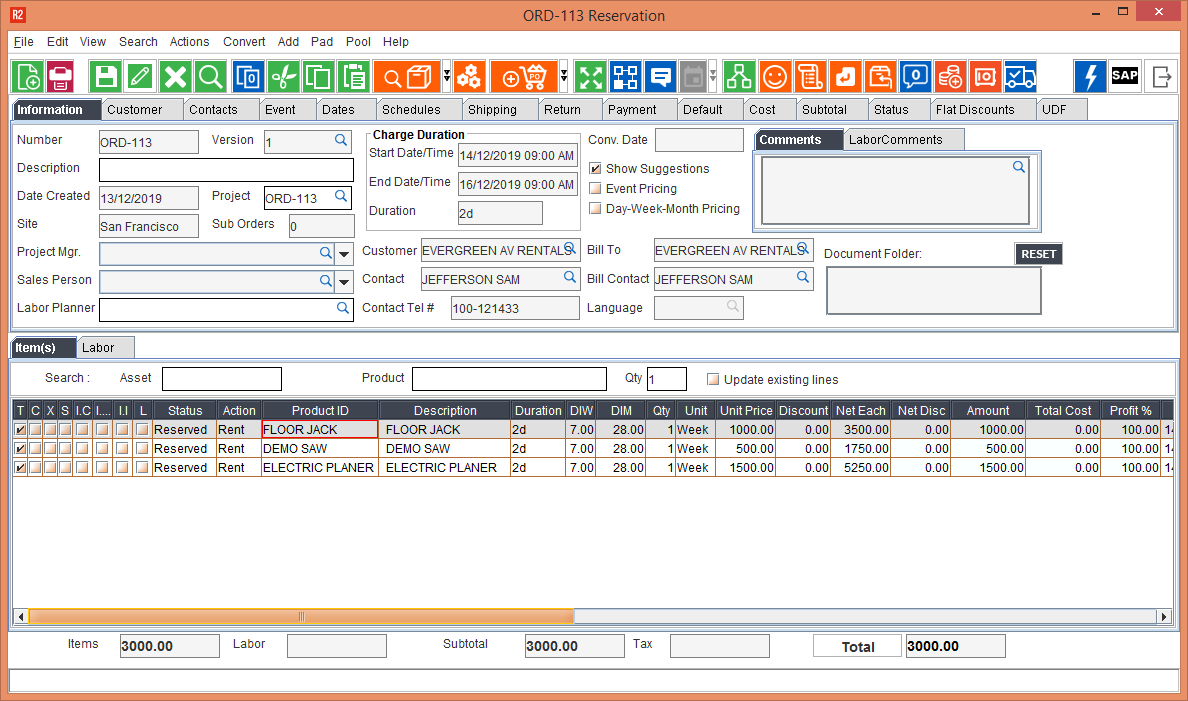
Task: Enable the Event Pricing checkbox
Action: point(596,189)
